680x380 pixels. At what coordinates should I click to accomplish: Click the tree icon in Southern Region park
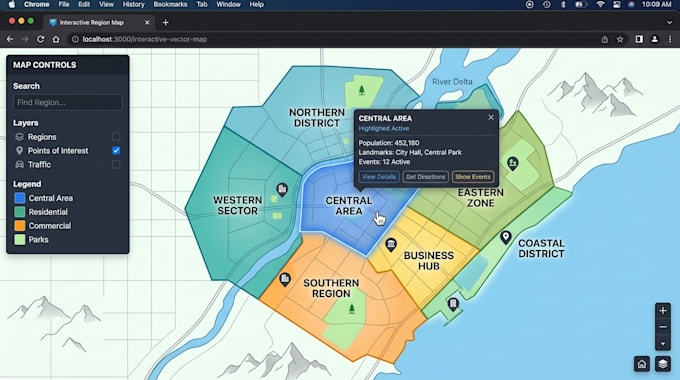[x=352, y=309]
